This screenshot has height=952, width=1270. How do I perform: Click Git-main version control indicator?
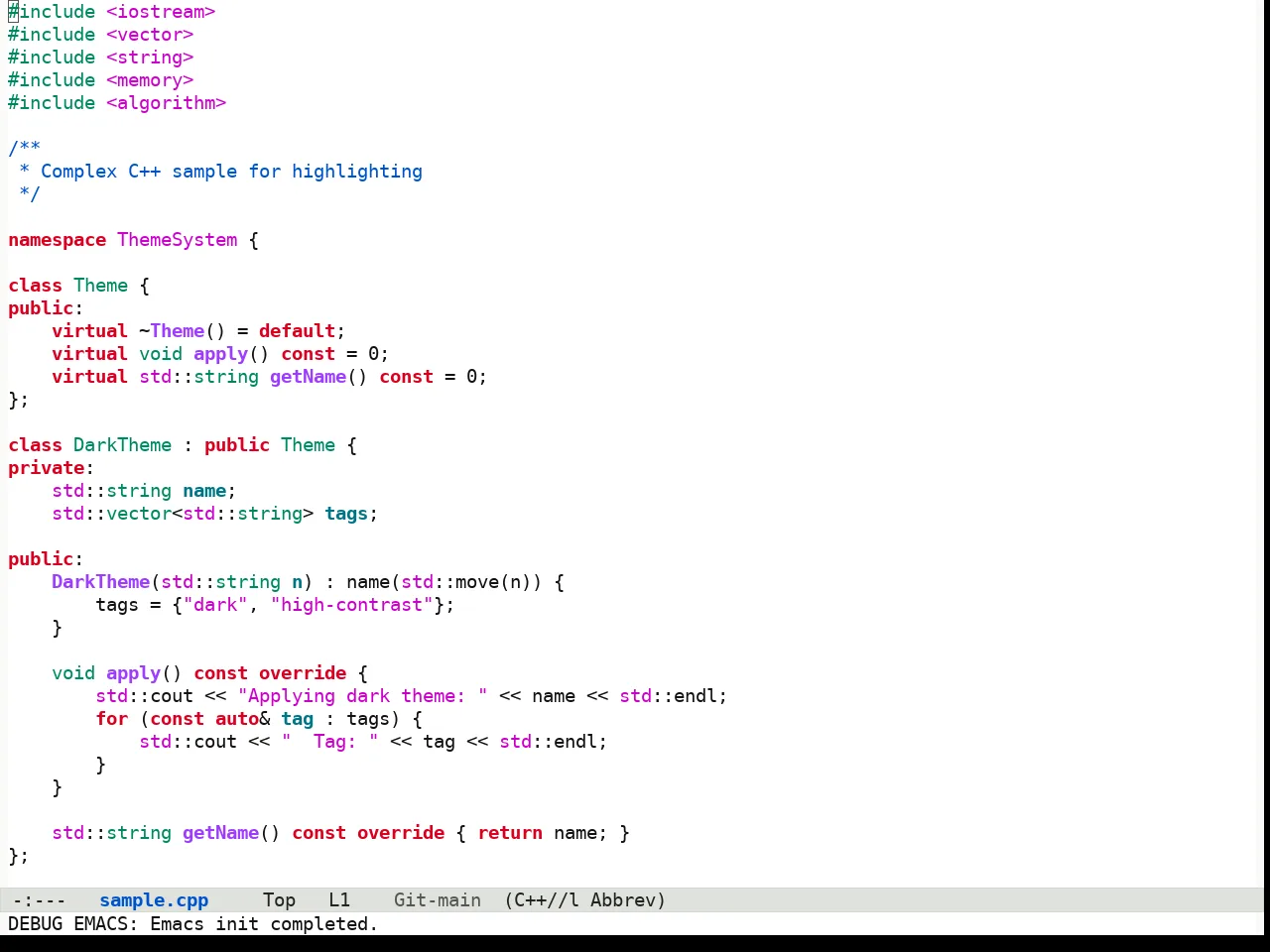(x=438, y=900)
